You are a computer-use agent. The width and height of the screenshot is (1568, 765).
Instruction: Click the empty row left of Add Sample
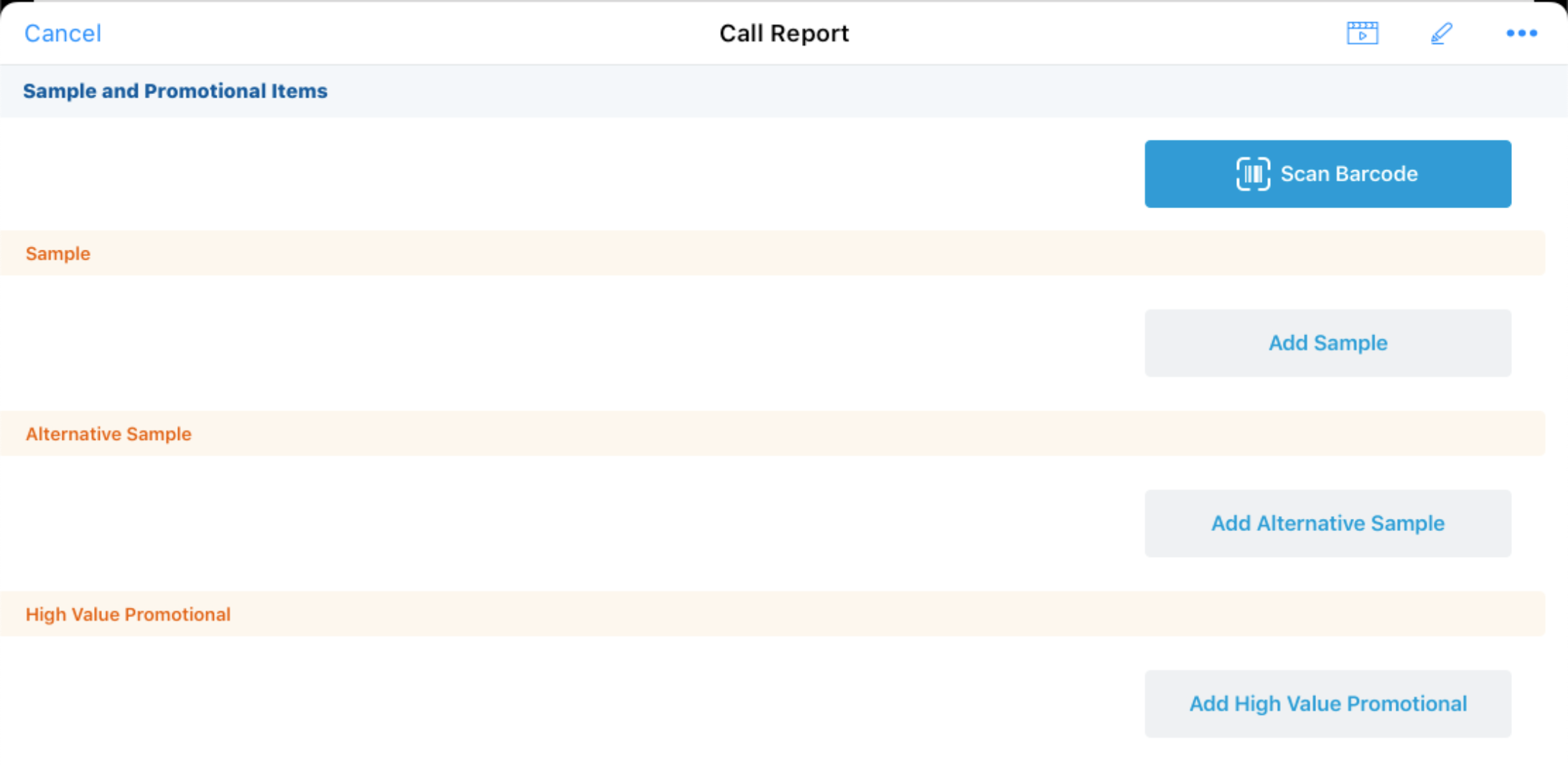pyautogui.click(x=560, y=343)
